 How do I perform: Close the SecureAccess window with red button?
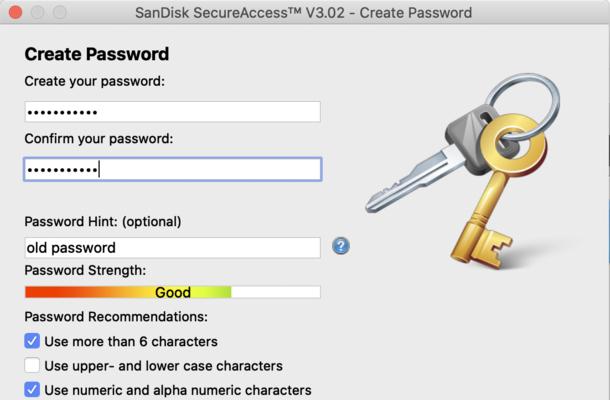(x=16, y=12)
